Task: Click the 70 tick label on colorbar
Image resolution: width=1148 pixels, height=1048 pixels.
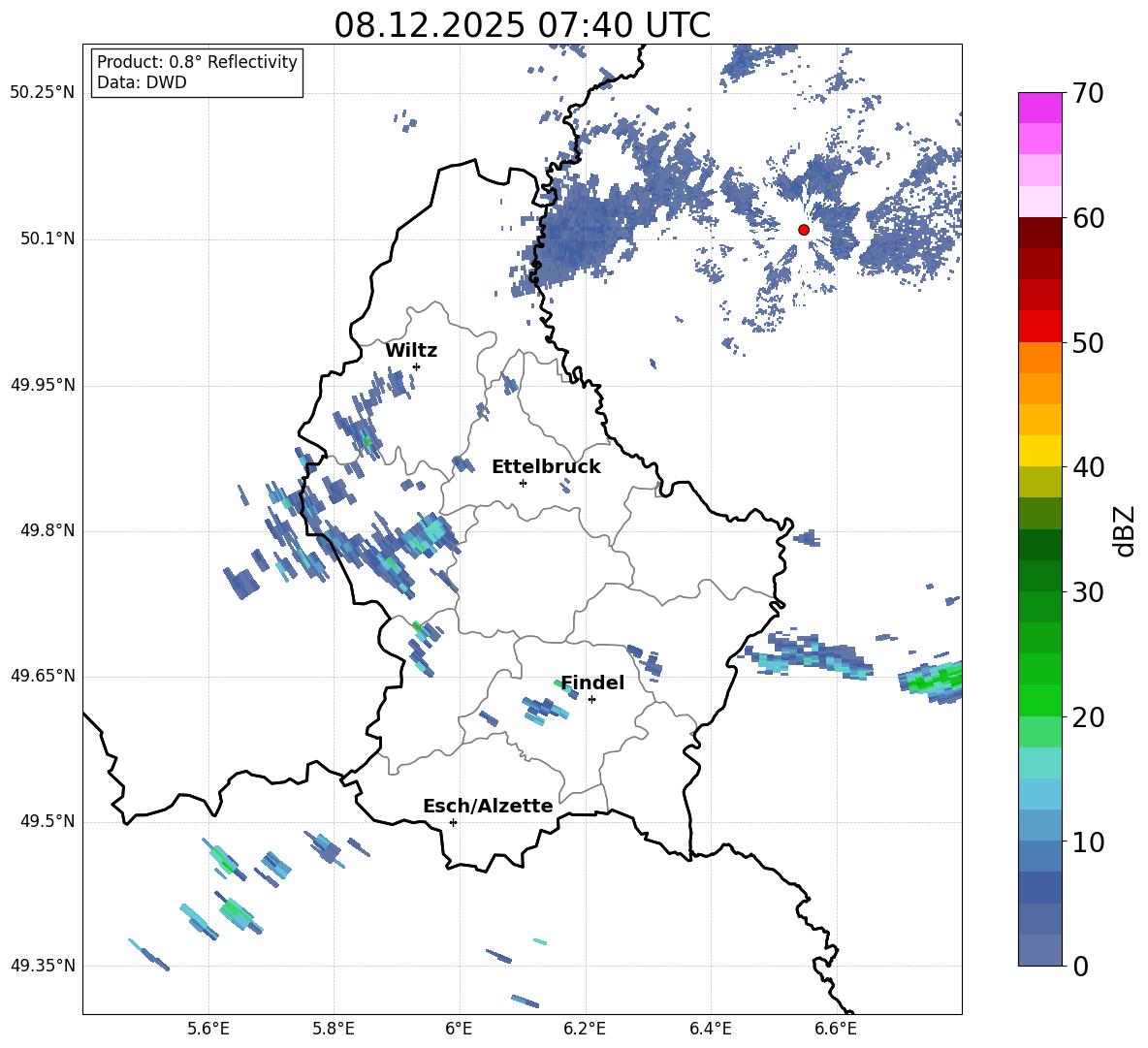Action: tap(1088, 94)
